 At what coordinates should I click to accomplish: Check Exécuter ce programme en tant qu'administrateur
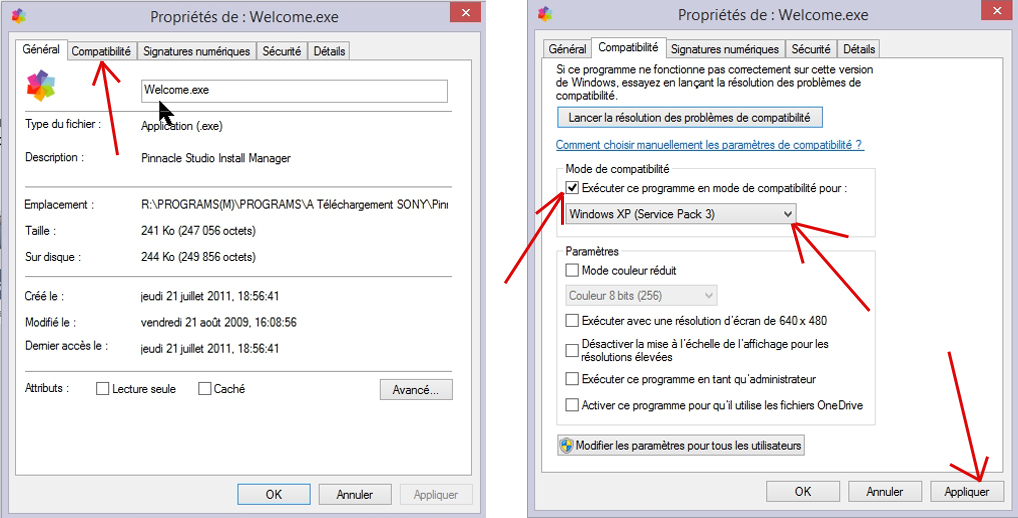click(x=572, y=378)
